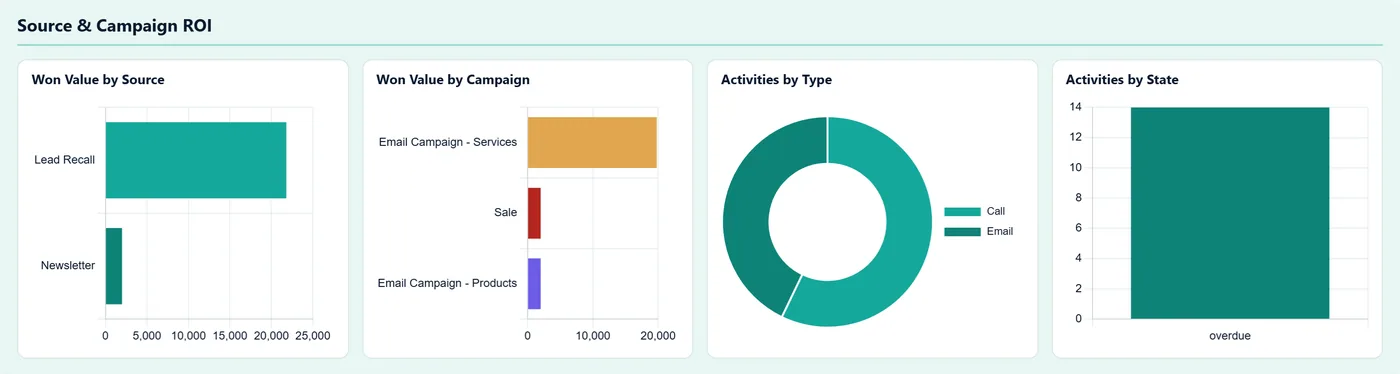Toggle the Call legend color swatch
Image resolution: width=1400 pixels, height=374 pixels.
(x=963, y=211)
